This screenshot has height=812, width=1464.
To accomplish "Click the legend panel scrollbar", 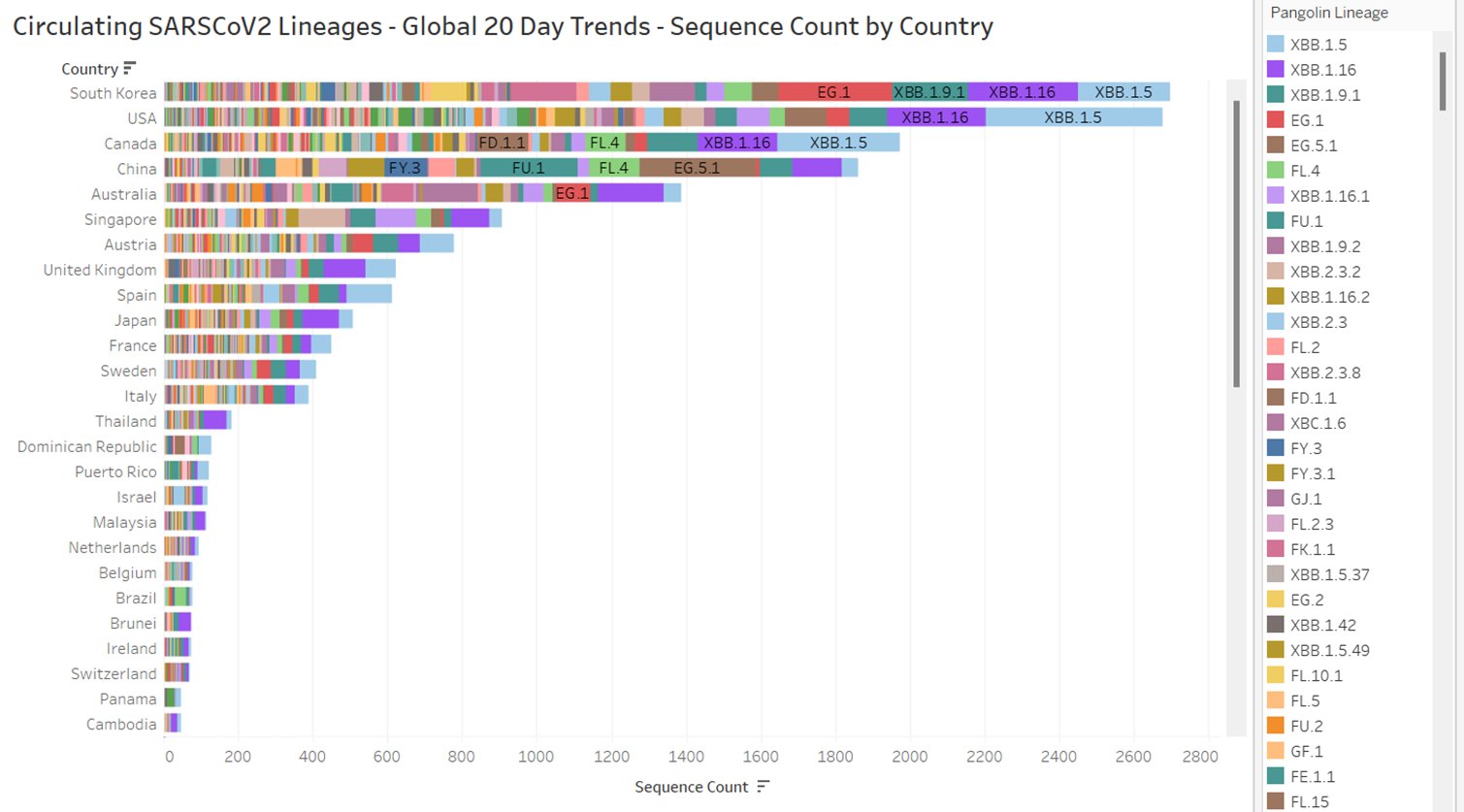I will point(1439,78).
